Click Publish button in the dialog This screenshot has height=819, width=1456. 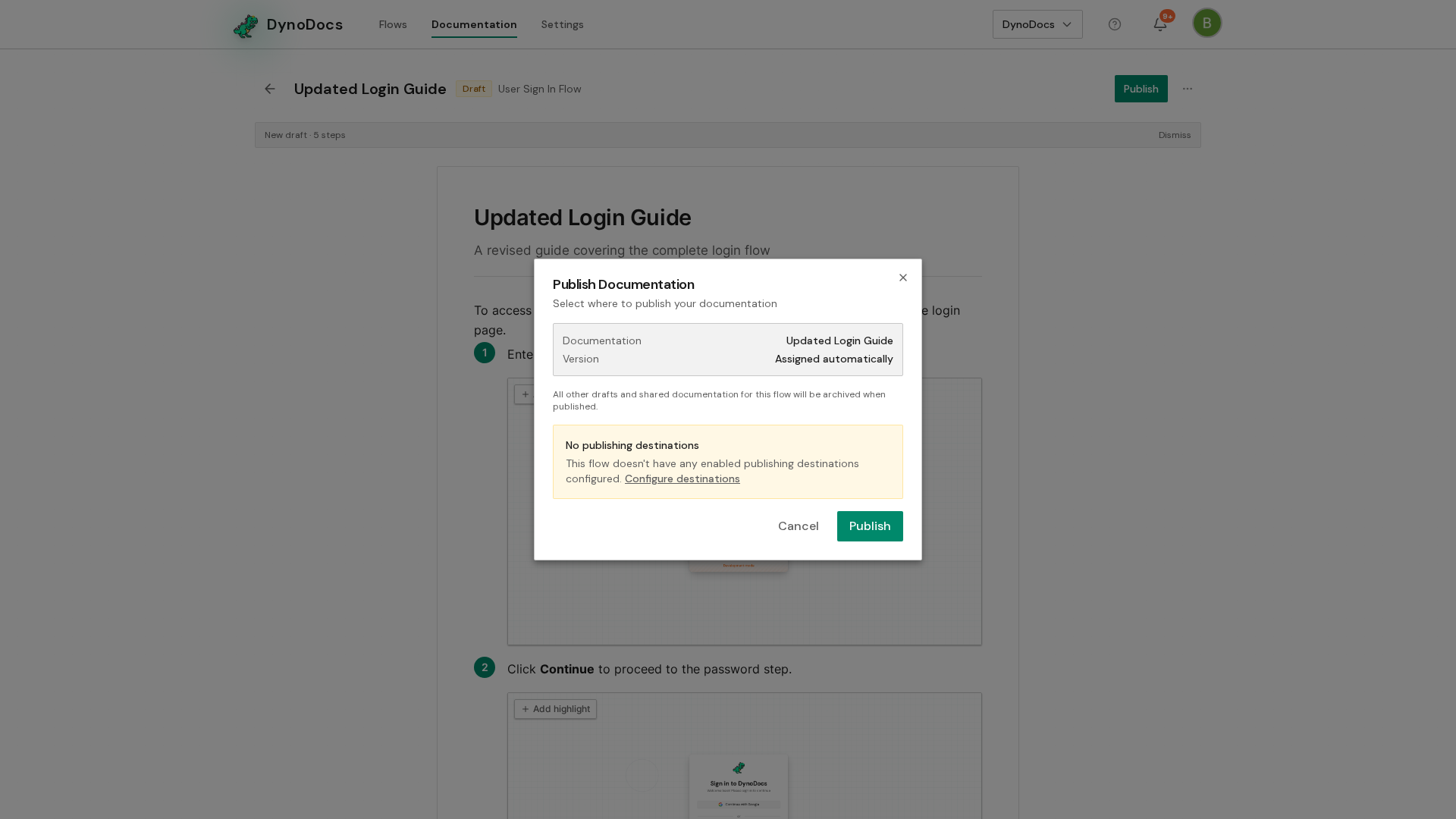(870, 526)
